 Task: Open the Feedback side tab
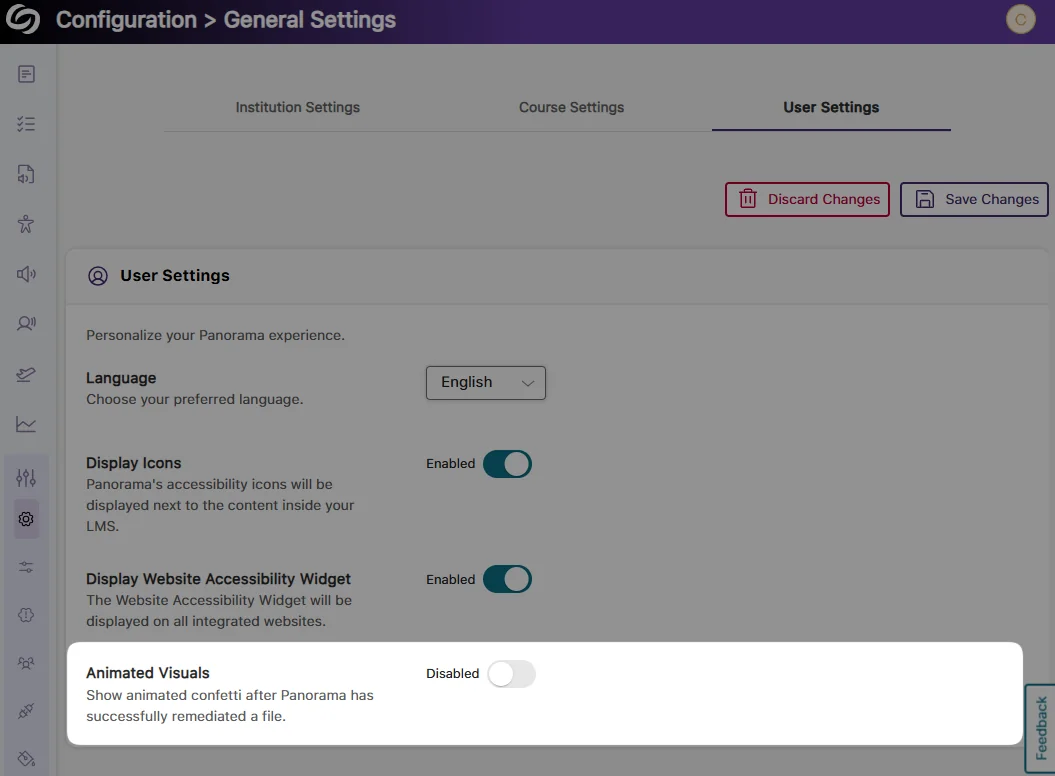(x=1041, y=728)
